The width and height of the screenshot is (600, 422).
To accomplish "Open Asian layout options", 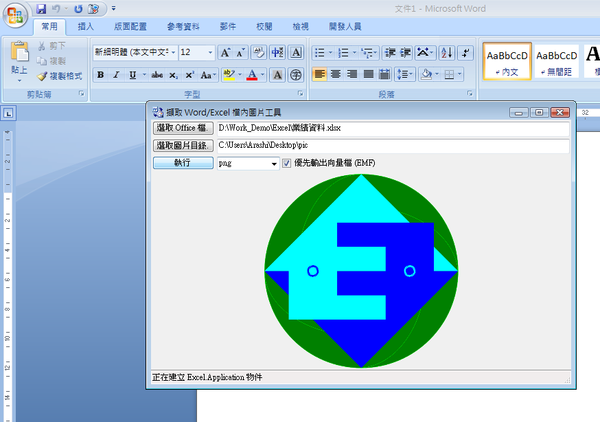I will (x=425, y=53).
